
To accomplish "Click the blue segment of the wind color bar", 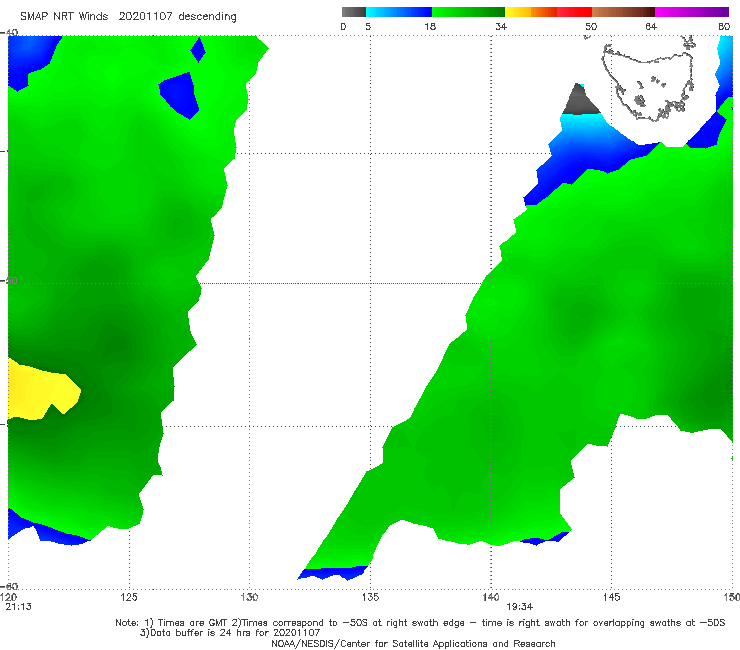I will (x=399, y=12).
